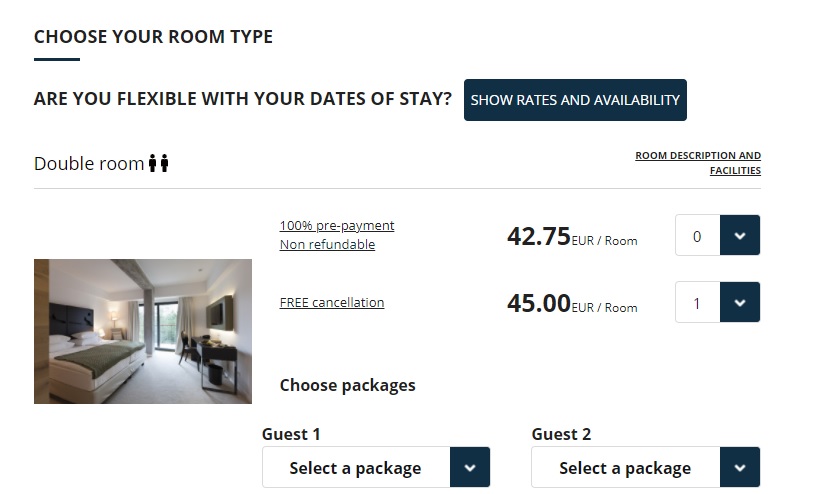Click the 45.00 EUR room price
The height and width of the screenshot is (494, 836).
[540, 304]
